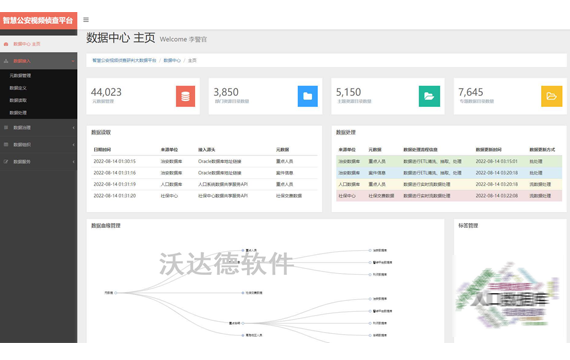Expand 数据服务 using its chevron
570x360 pixels.
coord(73,162)
